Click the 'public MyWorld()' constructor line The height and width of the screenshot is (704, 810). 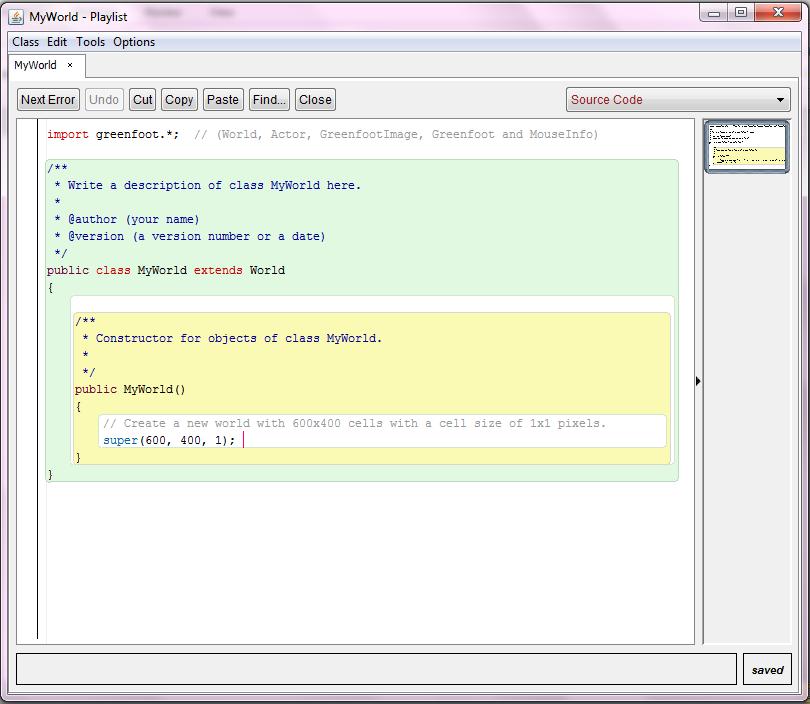(130, 389)
